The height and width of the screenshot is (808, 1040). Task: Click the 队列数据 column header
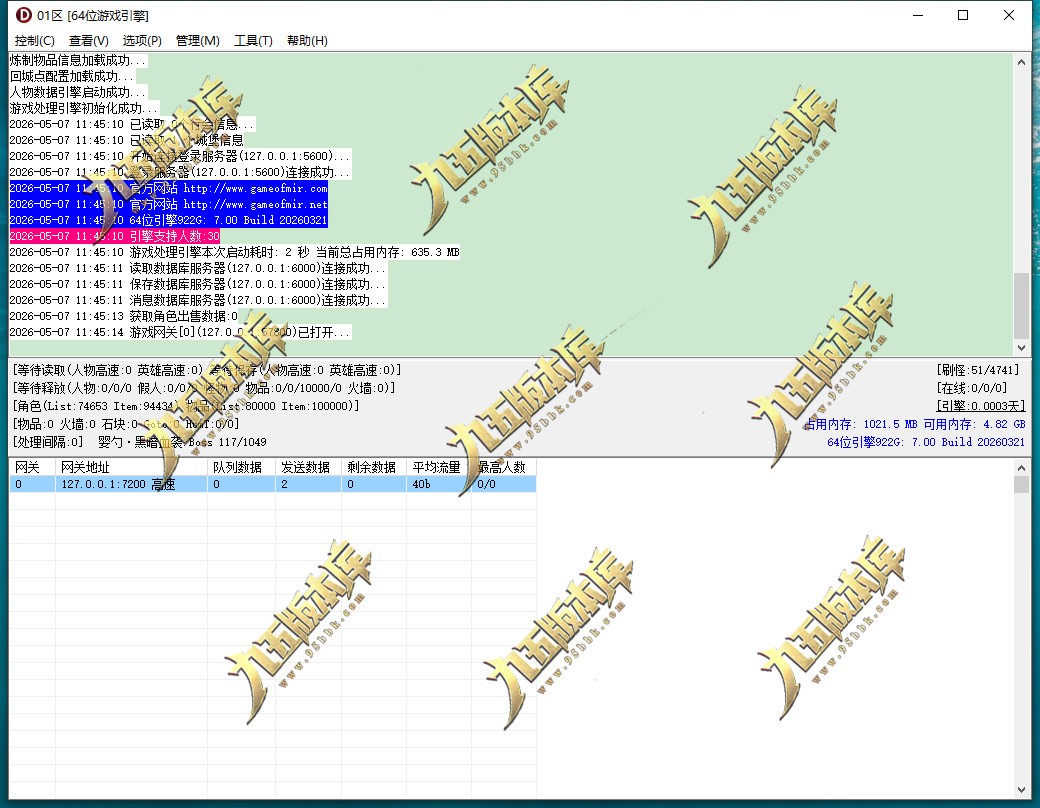pos(241,467)
